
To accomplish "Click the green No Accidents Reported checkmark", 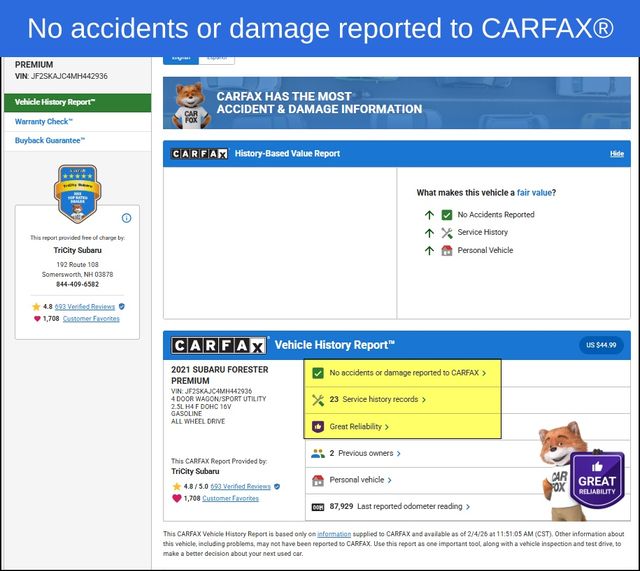I will pos(447,215).
